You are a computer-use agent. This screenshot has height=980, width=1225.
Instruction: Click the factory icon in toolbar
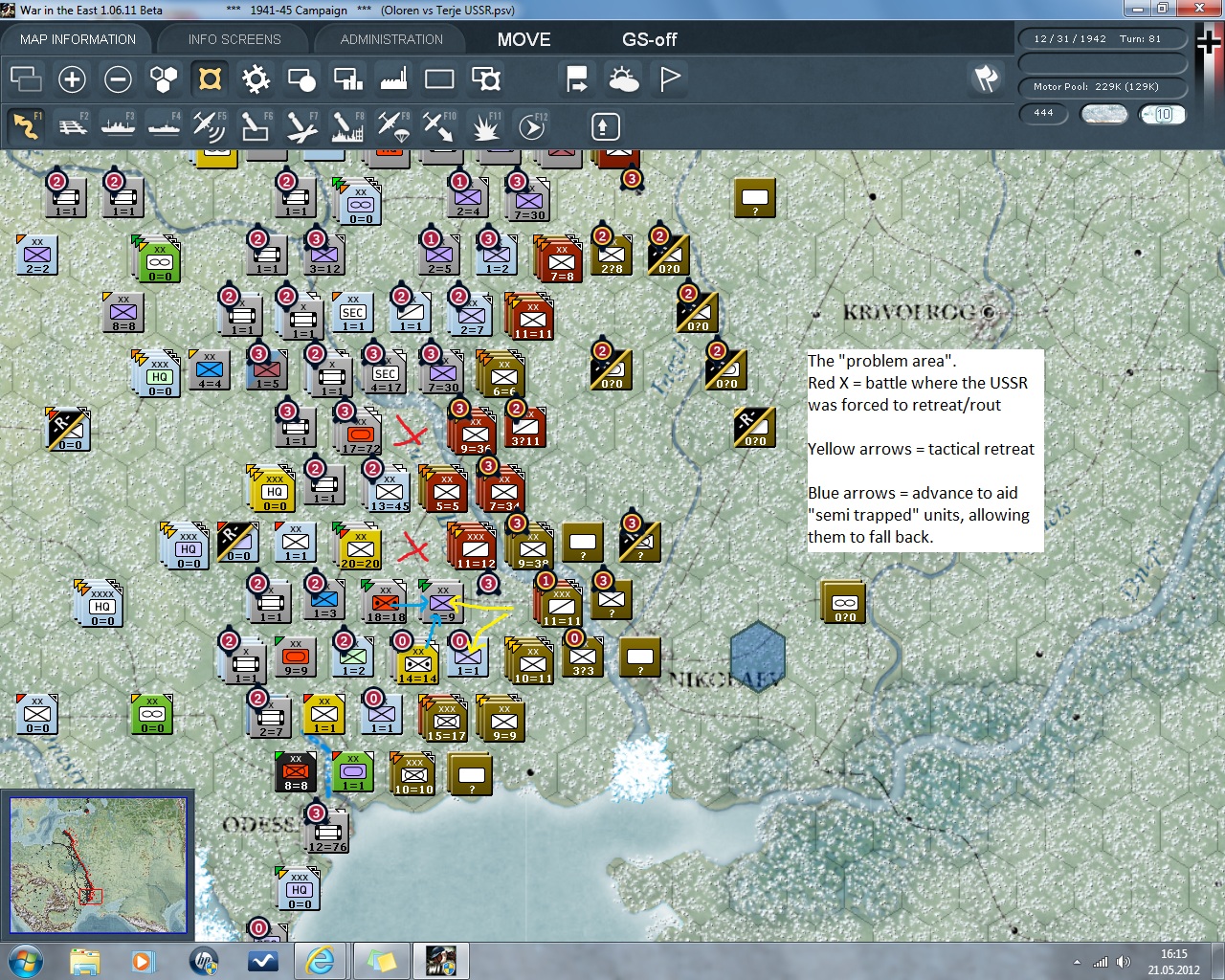(x=393, y=79)
